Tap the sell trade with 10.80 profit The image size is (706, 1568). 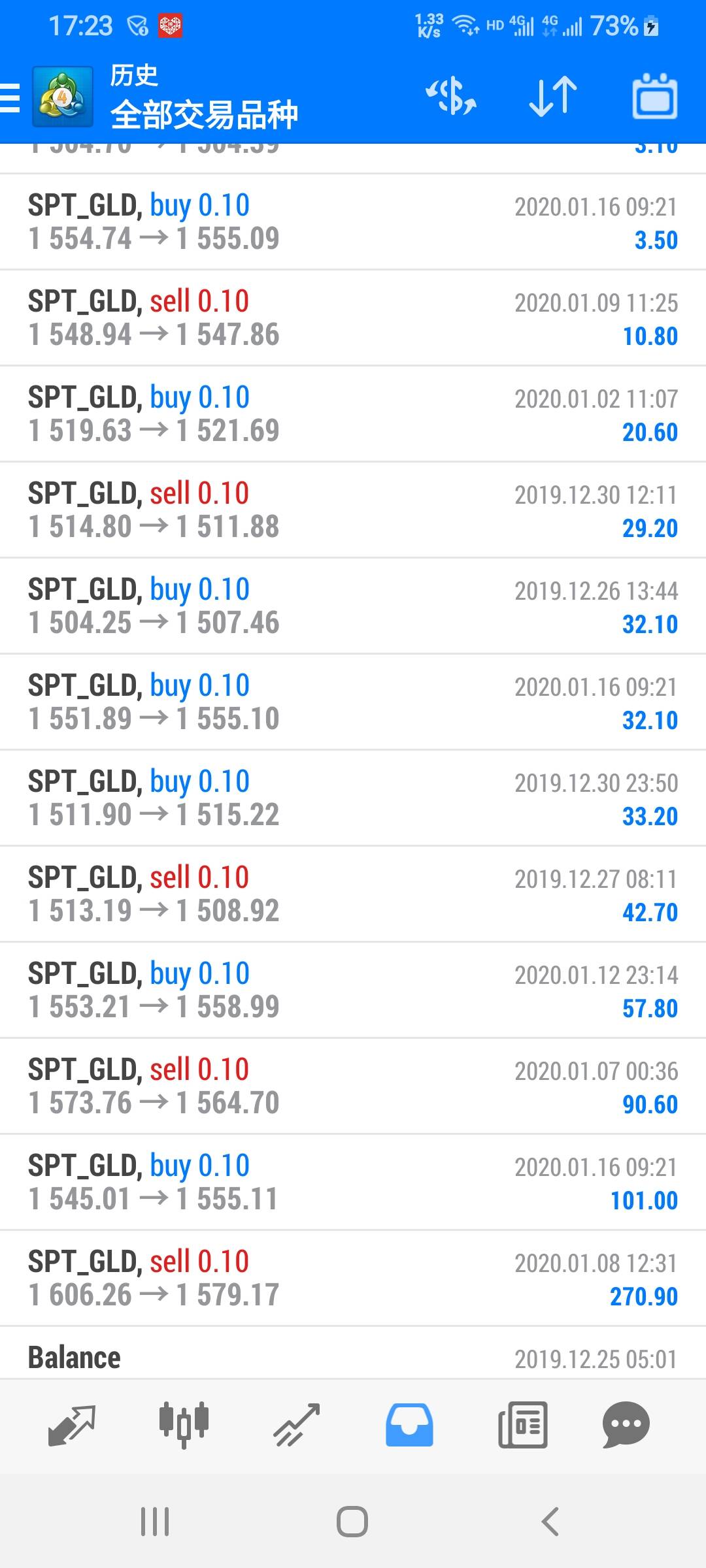(x=353, y=318)
